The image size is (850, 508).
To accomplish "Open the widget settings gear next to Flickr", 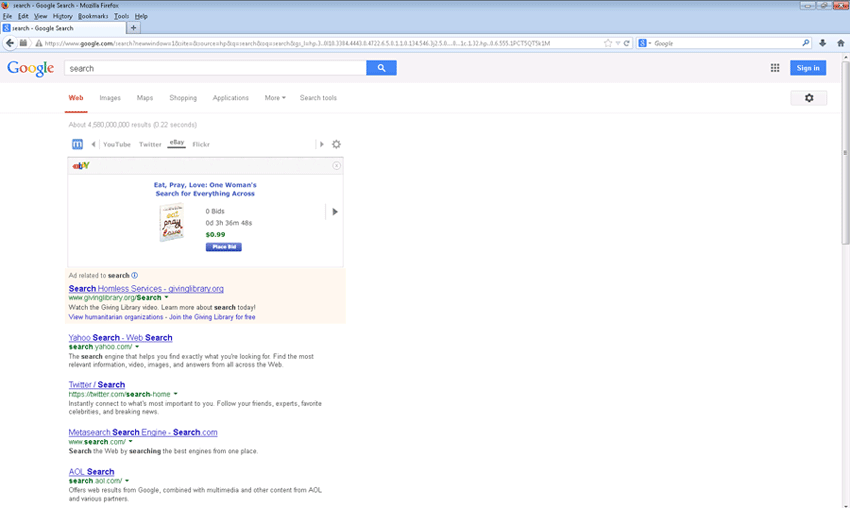I will point(336,144).
